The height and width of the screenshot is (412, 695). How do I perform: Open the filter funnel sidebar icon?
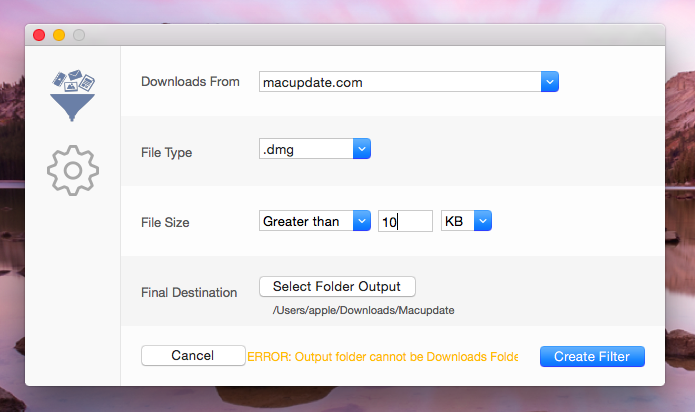73,95
